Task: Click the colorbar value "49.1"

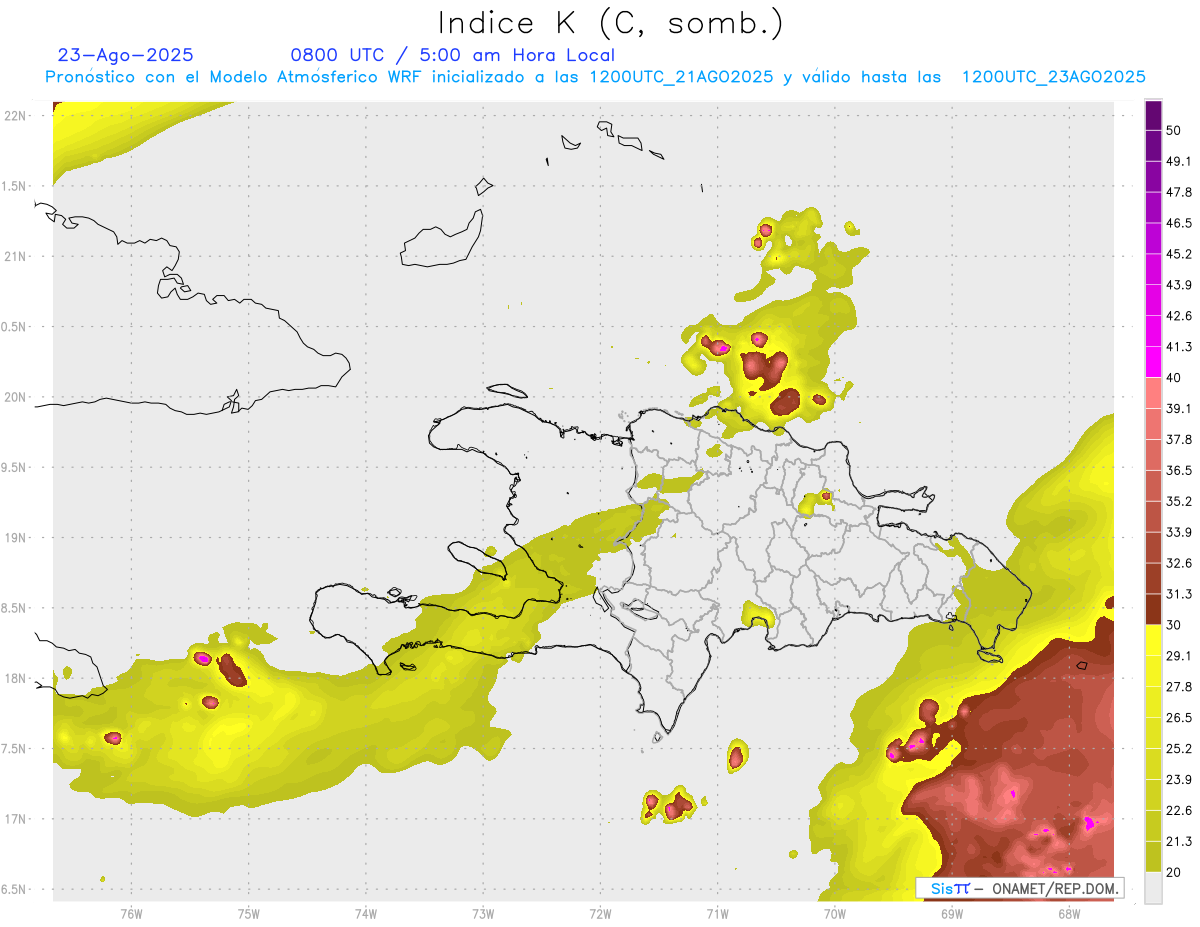Action: (x=1179, y=161)
